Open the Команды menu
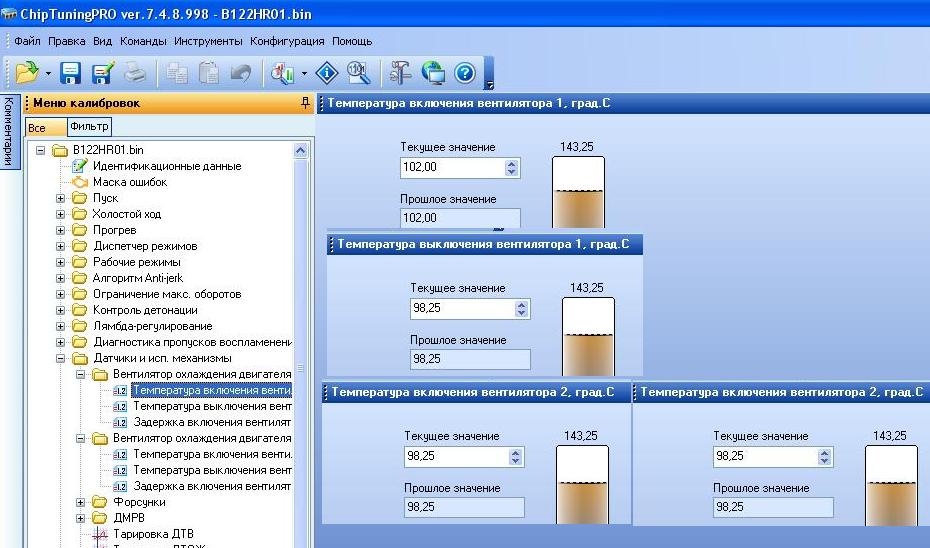Viewport: 930px width, 548px height. [x=143, y=42]
